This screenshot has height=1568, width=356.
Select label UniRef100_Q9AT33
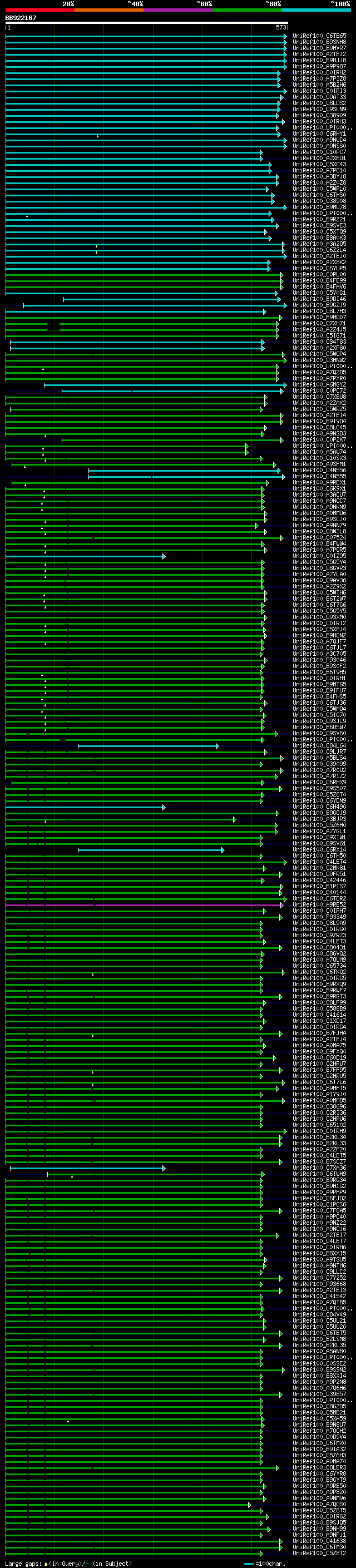[x=319, y=97]
